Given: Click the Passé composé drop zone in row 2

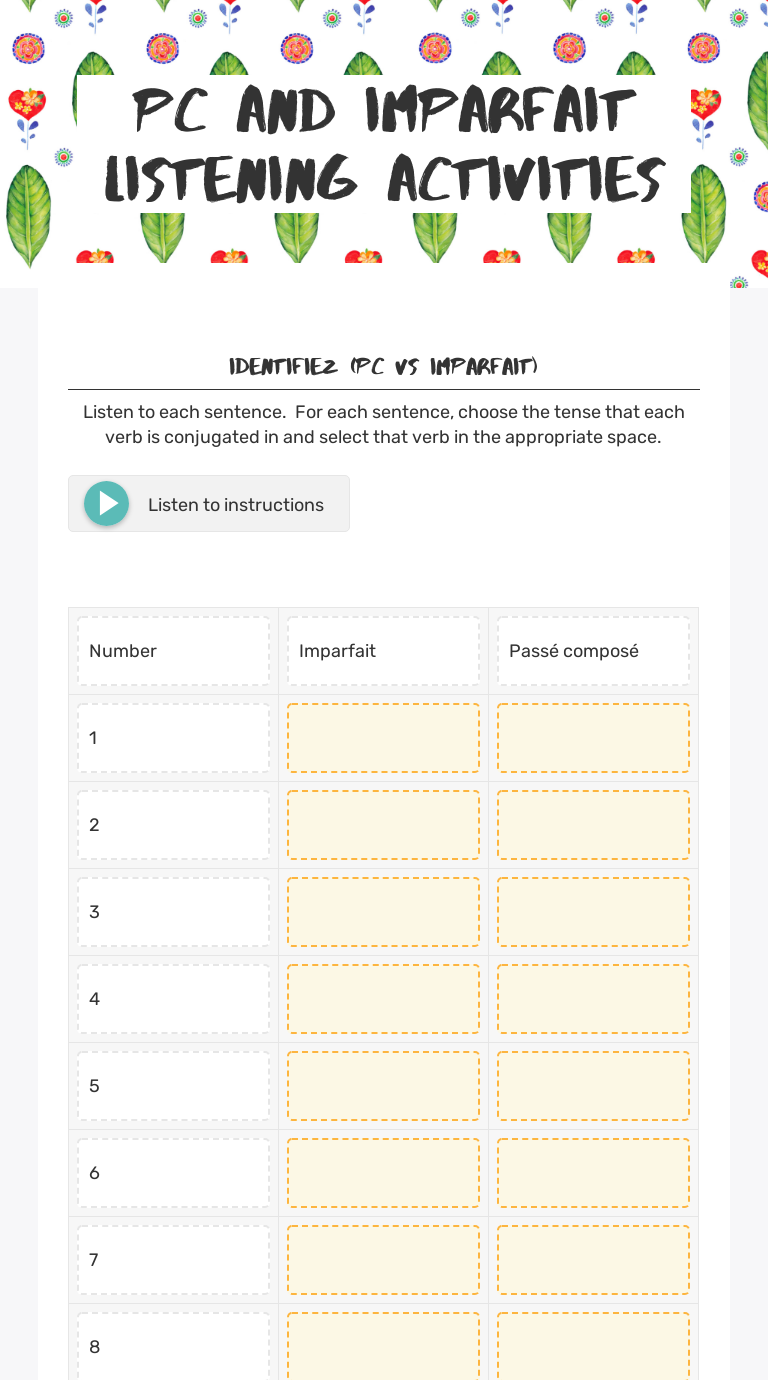Looking at the screenshot, I should click(593, 825).
